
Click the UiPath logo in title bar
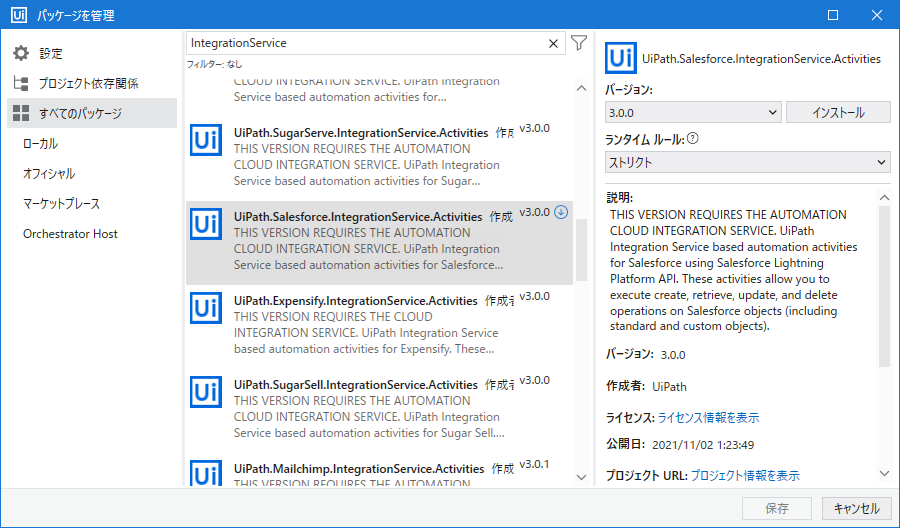(x=19, y=15)
